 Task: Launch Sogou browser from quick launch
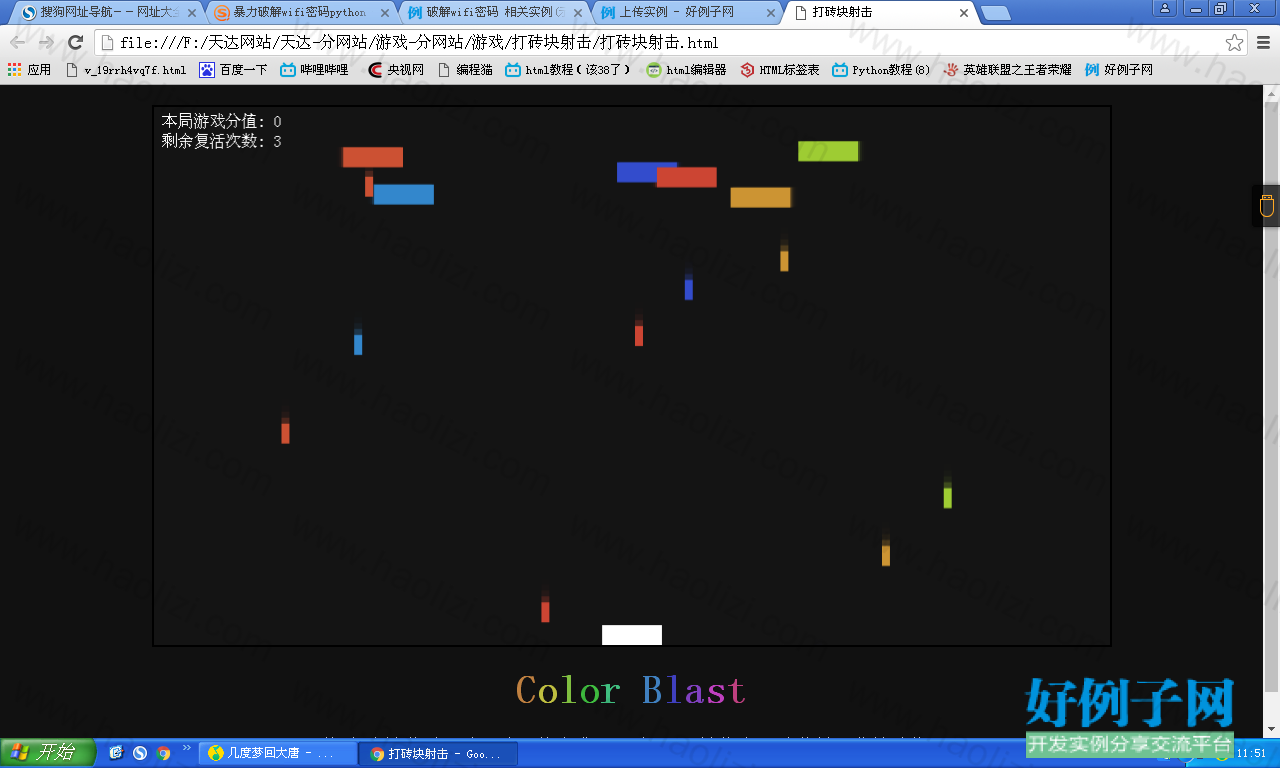[x=140, y=753]
